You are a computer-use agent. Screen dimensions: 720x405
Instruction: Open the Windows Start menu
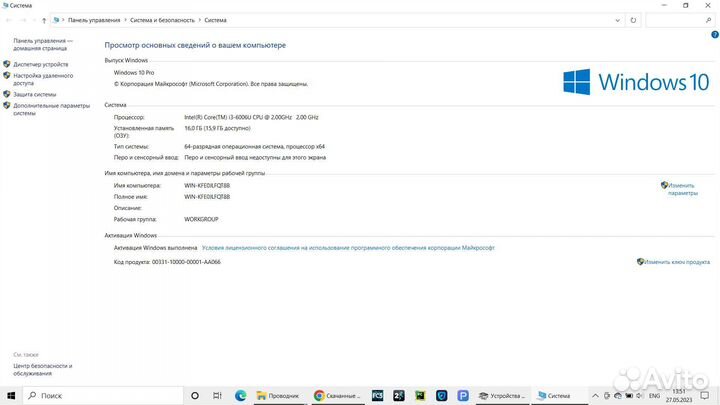11,395
